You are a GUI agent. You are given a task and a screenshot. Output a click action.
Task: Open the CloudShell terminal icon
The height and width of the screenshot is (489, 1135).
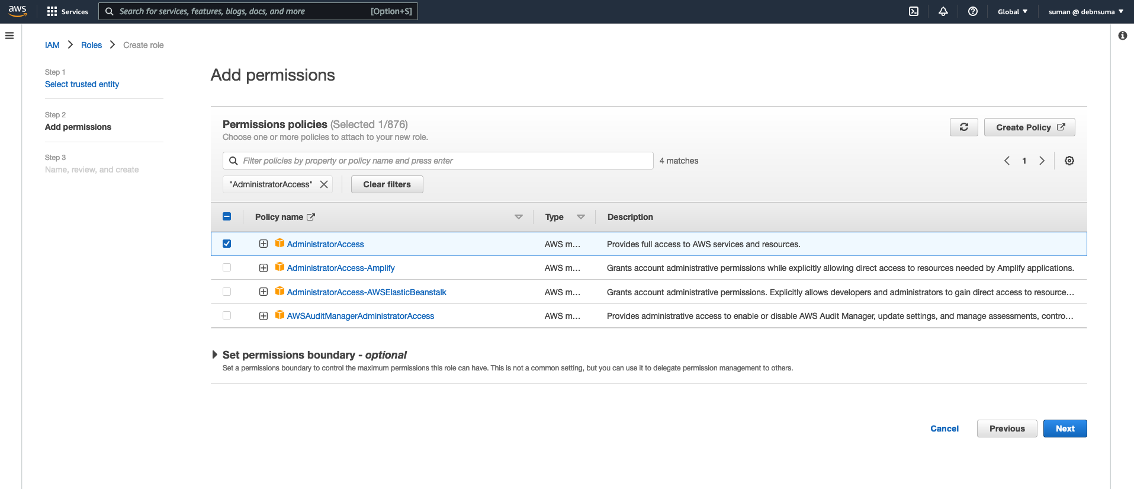tap(914, 12)
